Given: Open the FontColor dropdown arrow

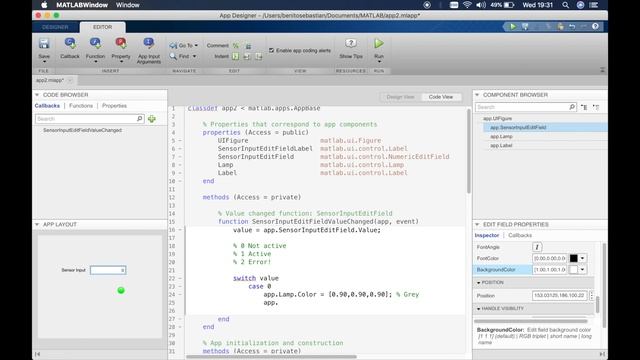Looking at the screenshot, I should pyautogui.click(x=582, y=258).
